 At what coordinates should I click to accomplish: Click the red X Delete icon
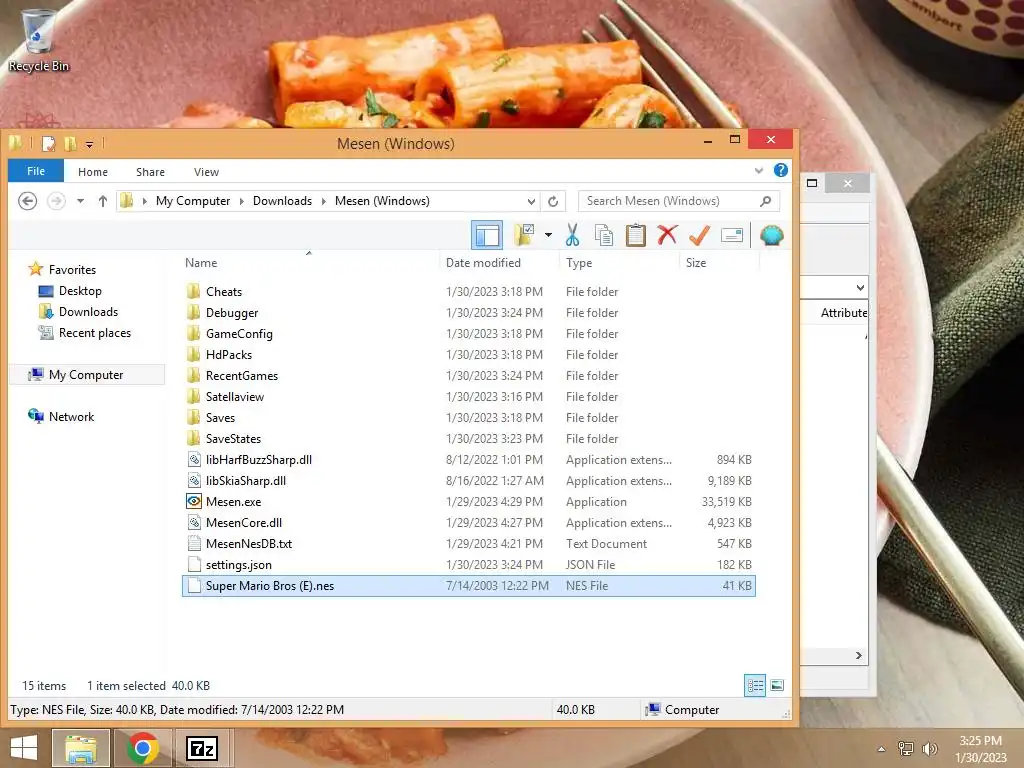coord(667,235)
